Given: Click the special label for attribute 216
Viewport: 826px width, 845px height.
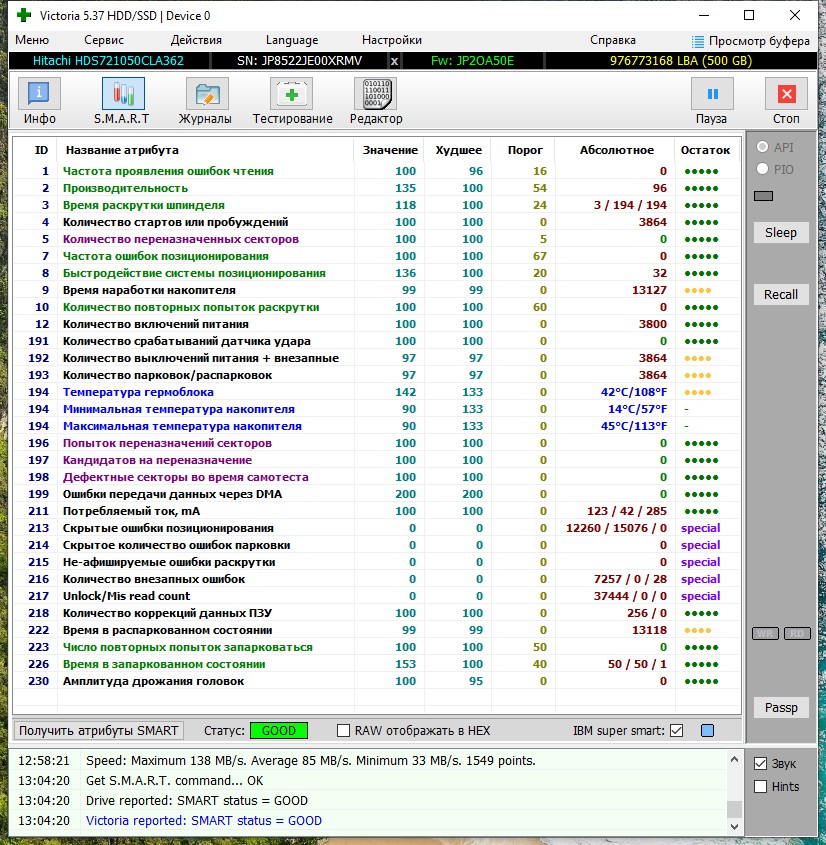Looking at the screenshot, I should point(700,579).
